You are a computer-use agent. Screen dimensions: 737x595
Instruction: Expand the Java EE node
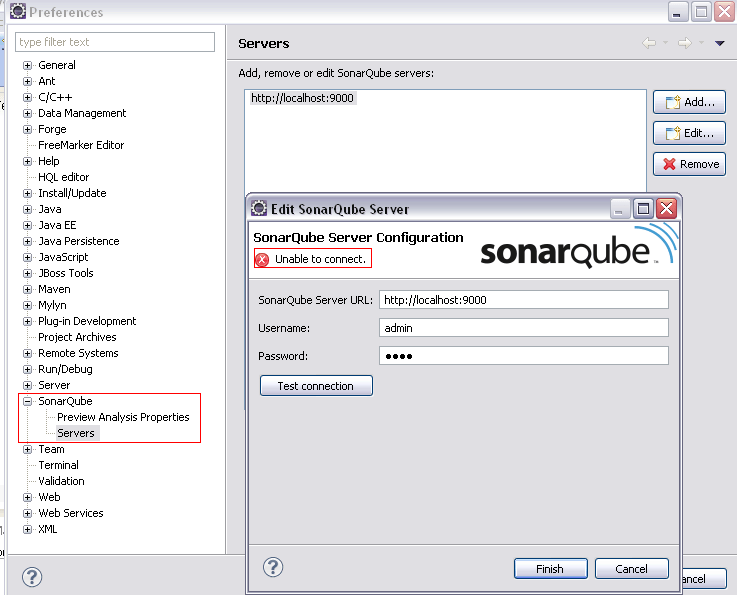point(27,225)
